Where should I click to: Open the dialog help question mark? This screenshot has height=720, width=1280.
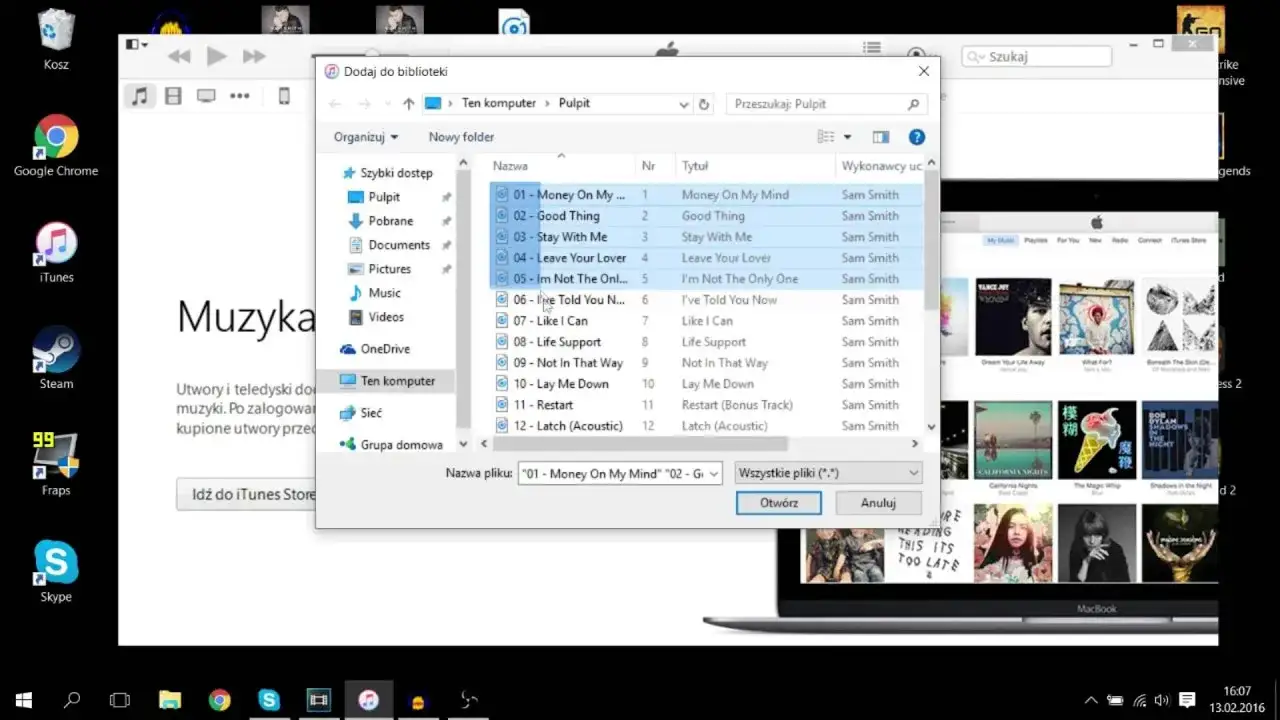click(x=916, y=137)
